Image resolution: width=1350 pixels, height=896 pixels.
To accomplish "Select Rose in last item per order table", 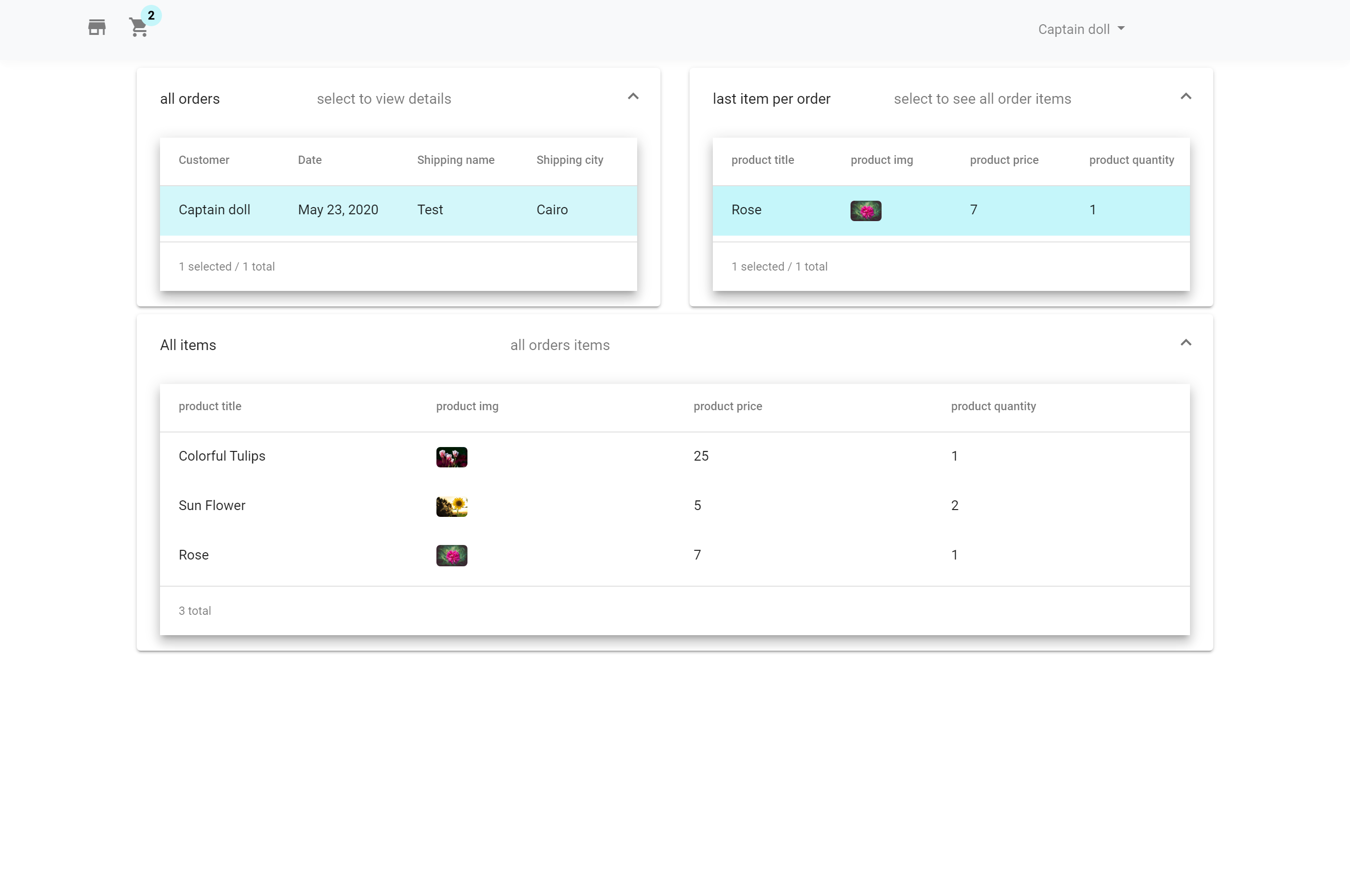I will click(x=746, y=210).
